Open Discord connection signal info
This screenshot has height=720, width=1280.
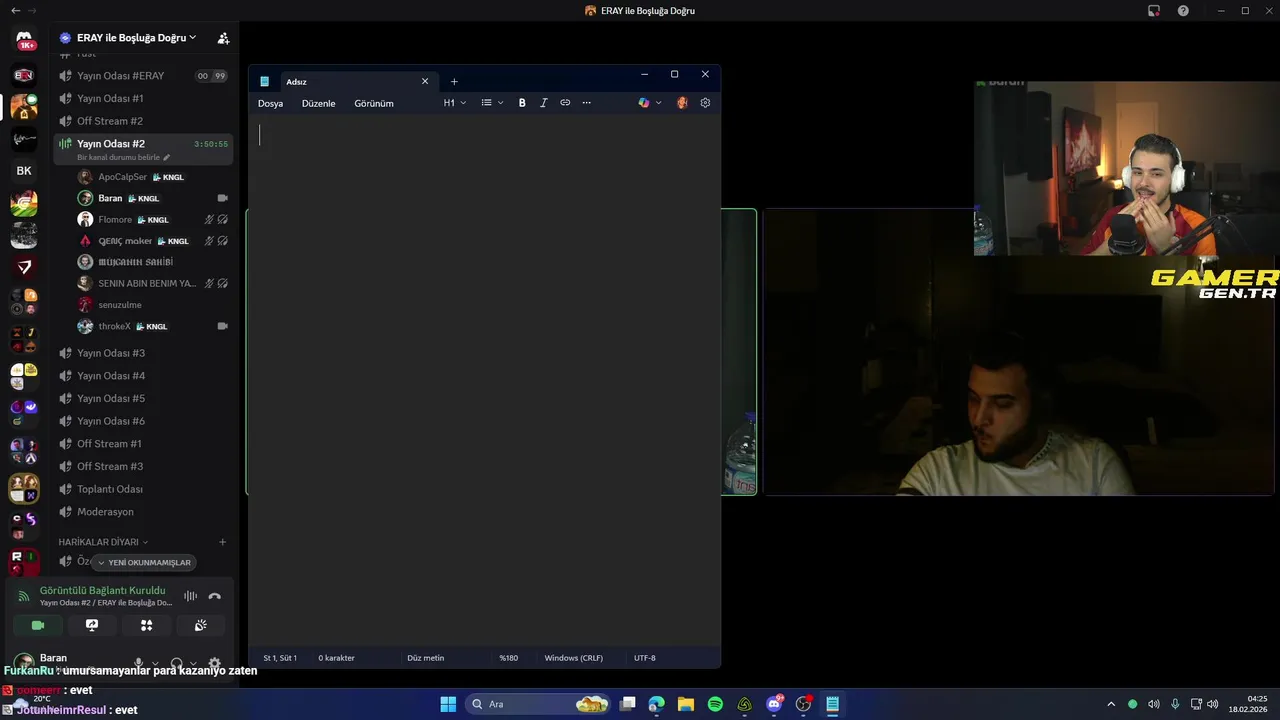pos(23,597)
